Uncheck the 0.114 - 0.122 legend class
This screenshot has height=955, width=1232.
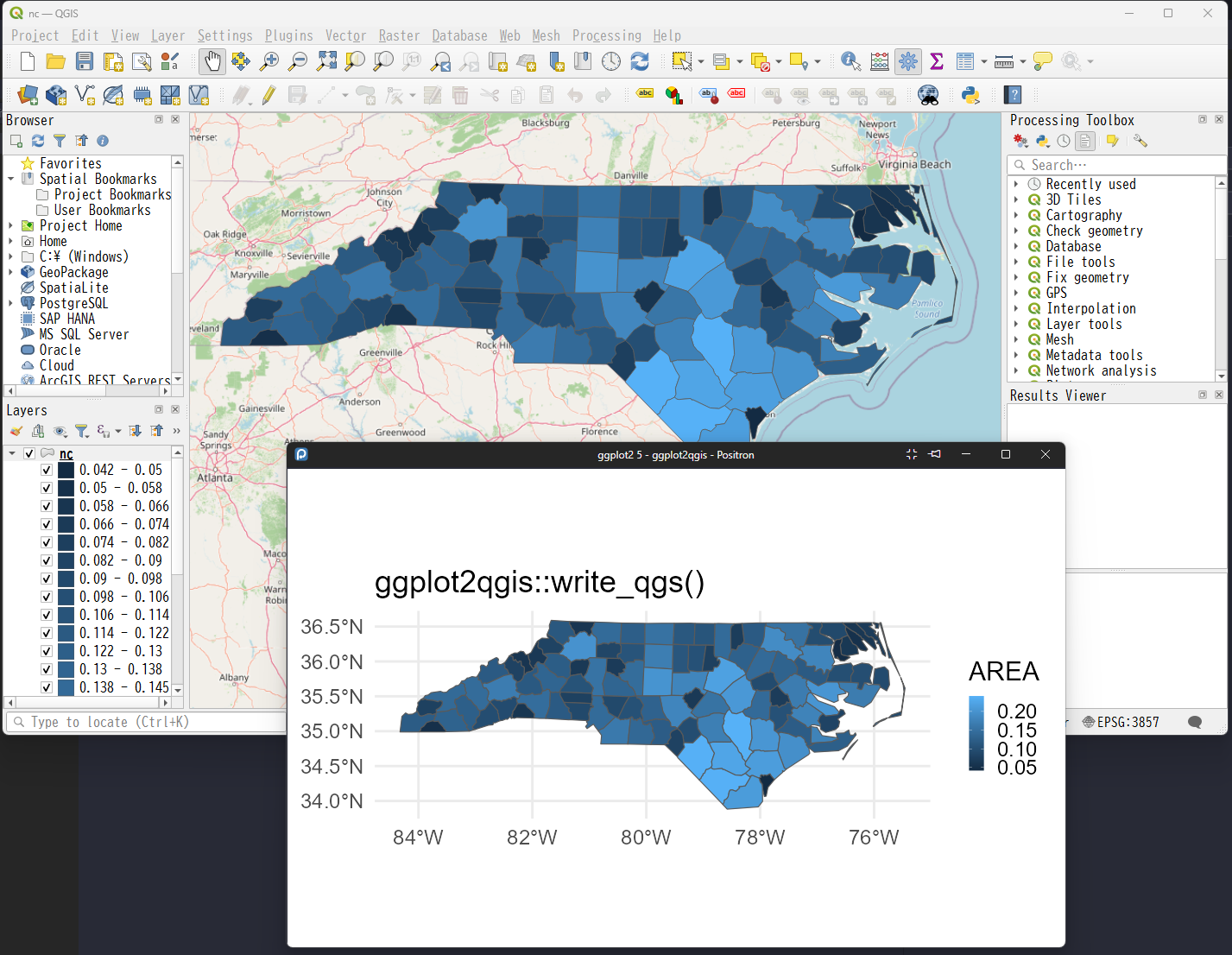pyautogui.click(x=47, y=633)
